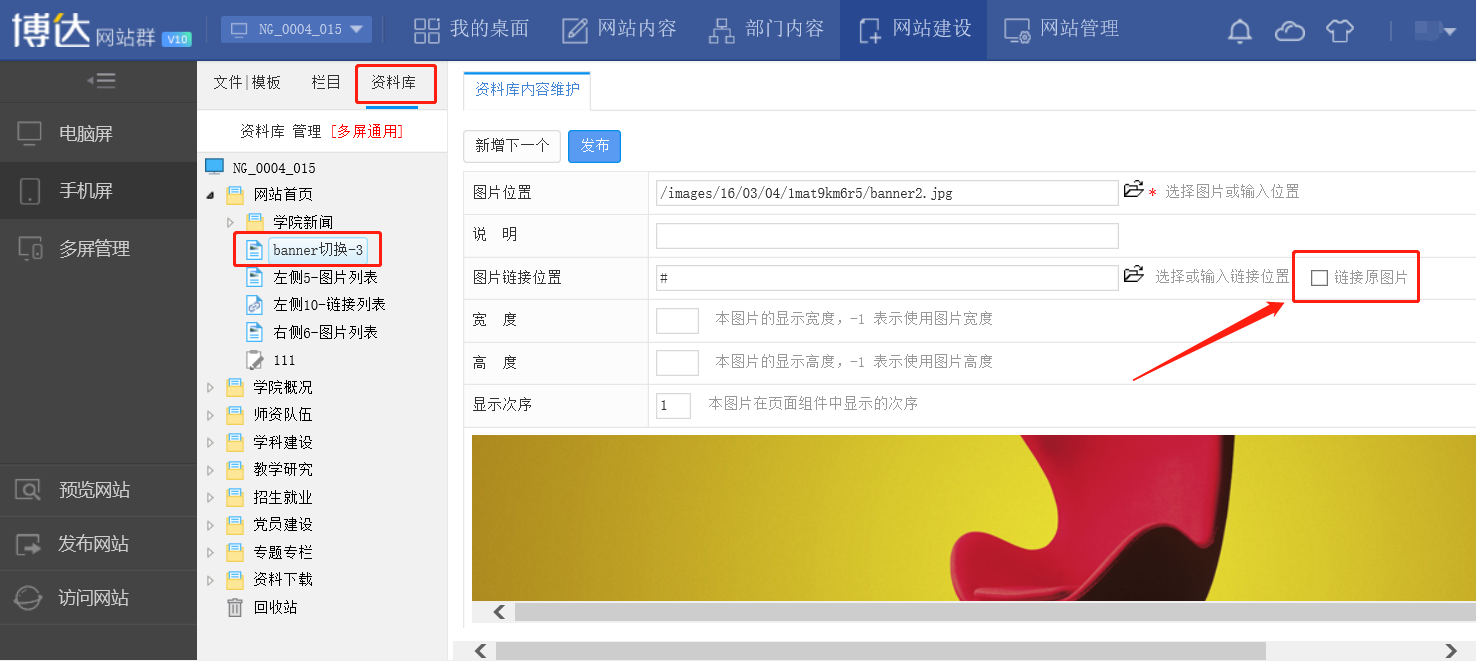This screenshot has width=1476, height=663.
Task: Open the recycle bin 回收站
Action: [274, 607]
